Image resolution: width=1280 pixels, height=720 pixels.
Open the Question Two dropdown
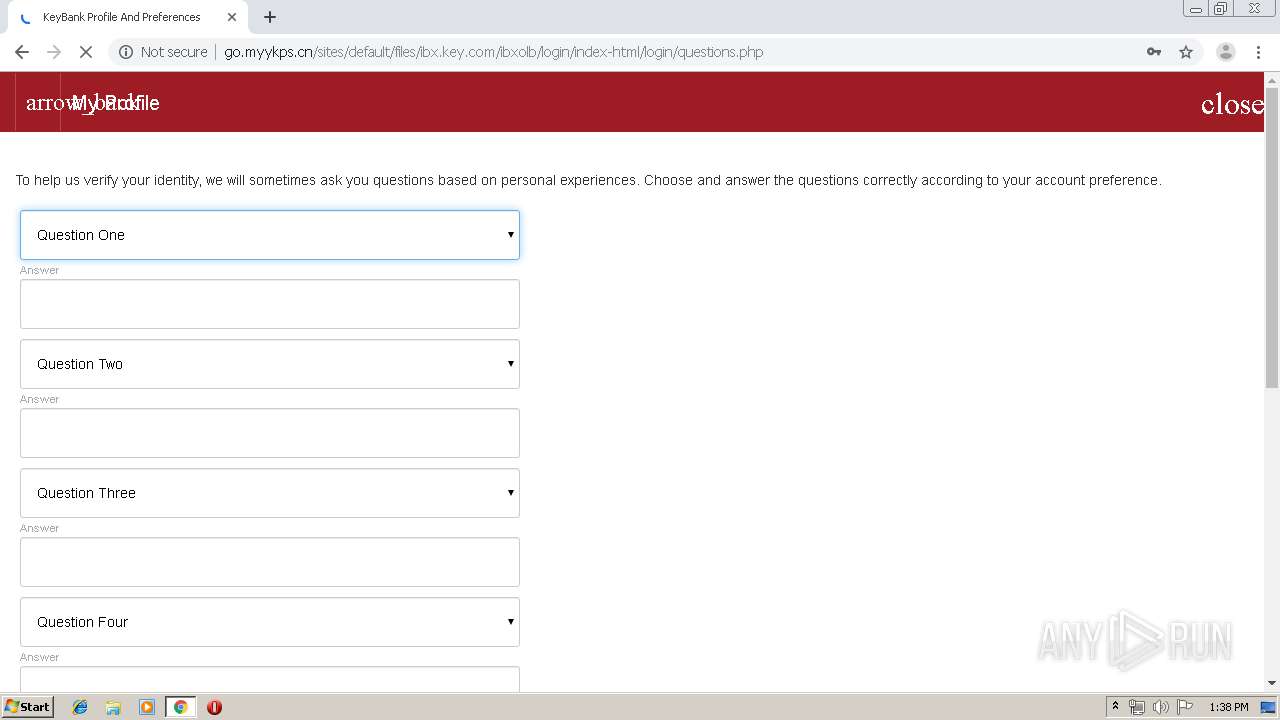coord(270,364)
